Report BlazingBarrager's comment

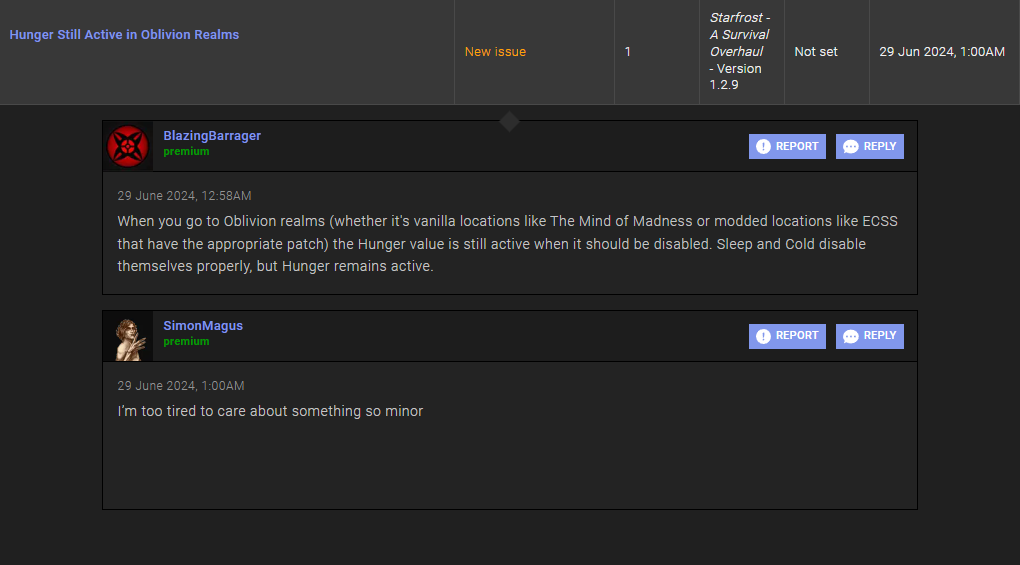tap(787, 146)
